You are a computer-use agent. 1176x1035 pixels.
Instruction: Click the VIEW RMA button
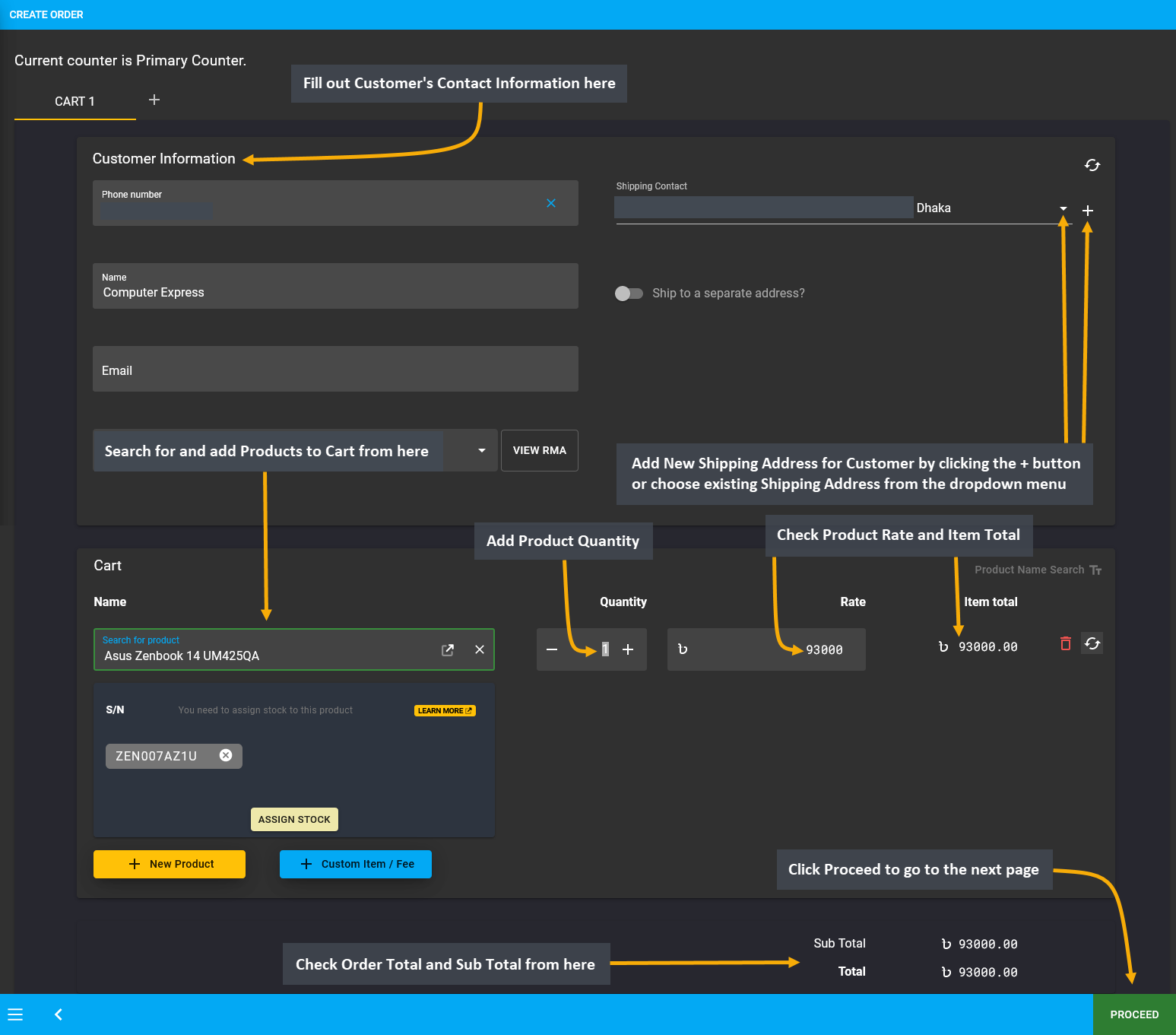540,450
